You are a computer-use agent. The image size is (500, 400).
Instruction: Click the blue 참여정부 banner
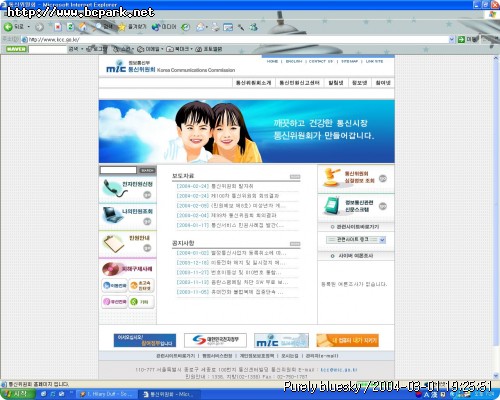[x=145, y=340]
